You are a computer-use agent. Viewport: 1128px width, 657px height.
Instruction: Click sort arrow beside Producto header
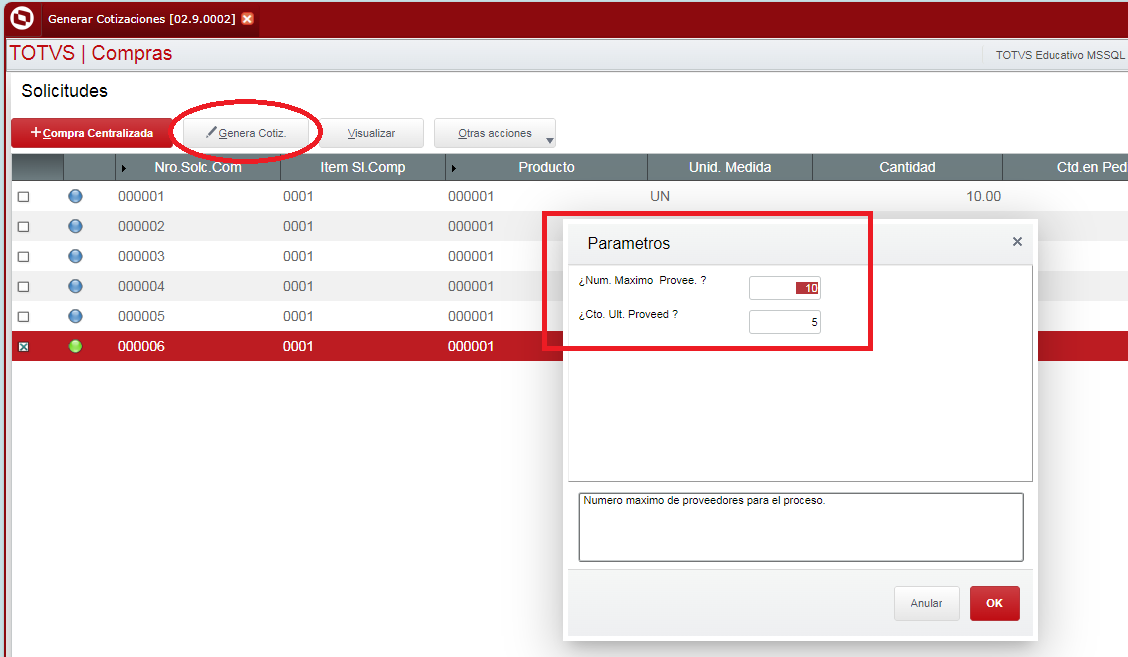453,168
